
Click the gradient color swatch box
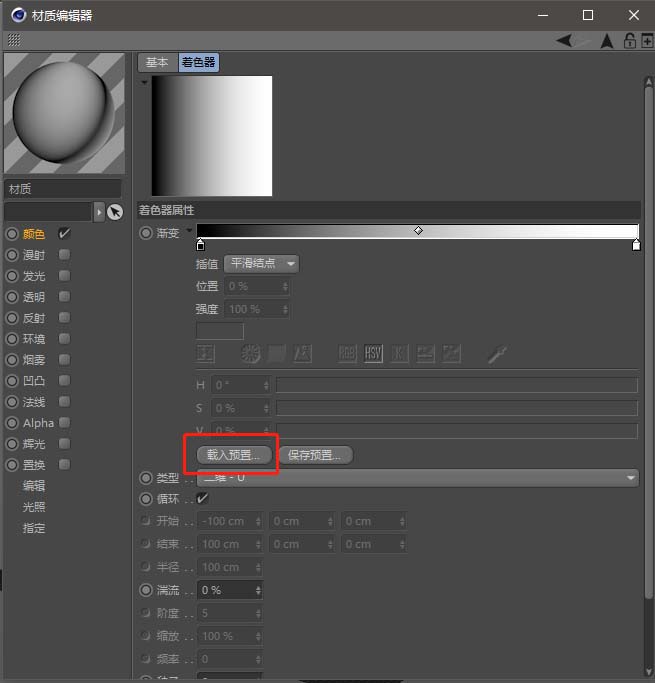pyautogui.click(x=219, y=331)
